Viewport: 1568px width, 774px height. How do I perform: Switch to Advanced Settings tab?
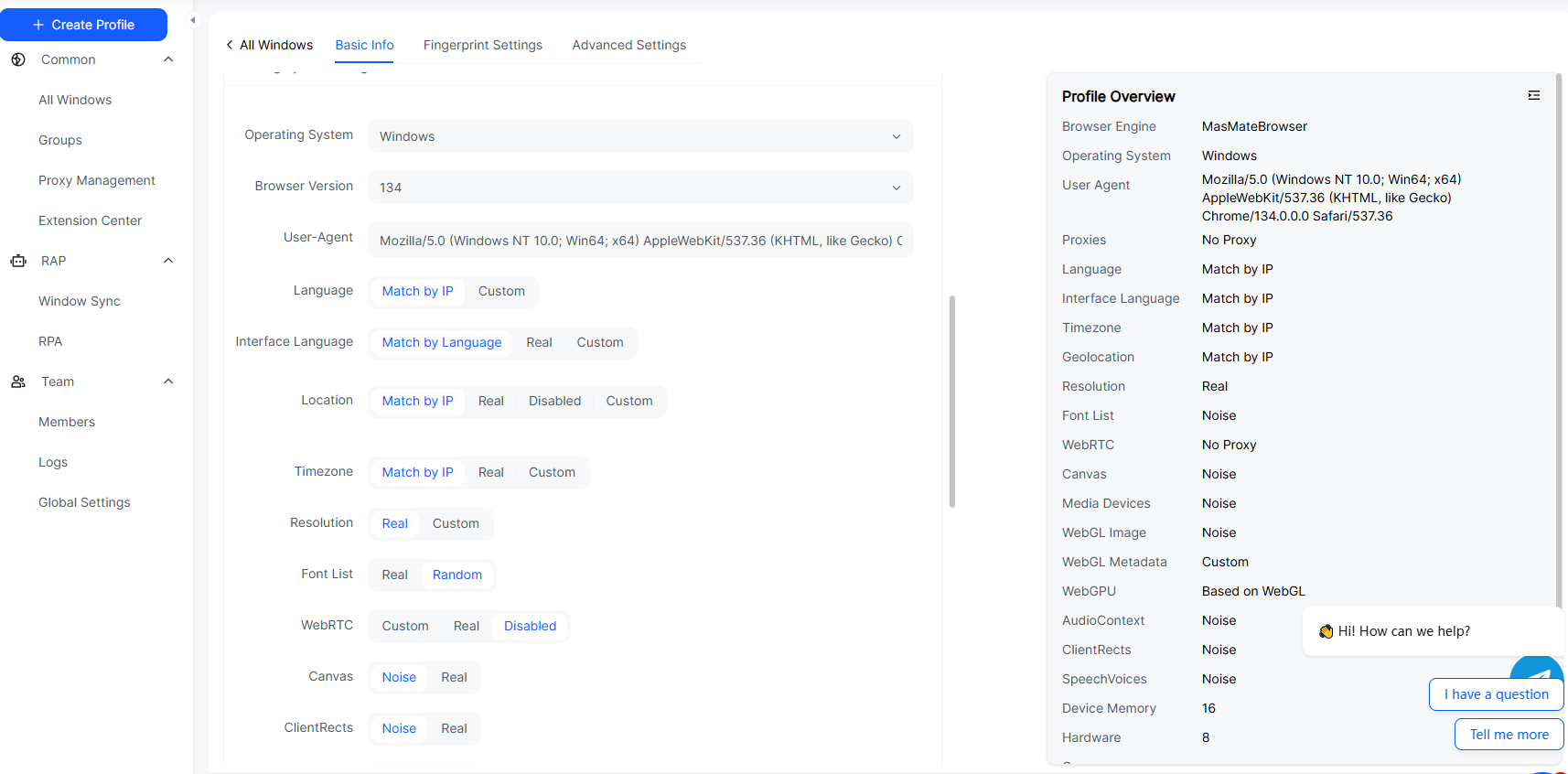(628, 45)
